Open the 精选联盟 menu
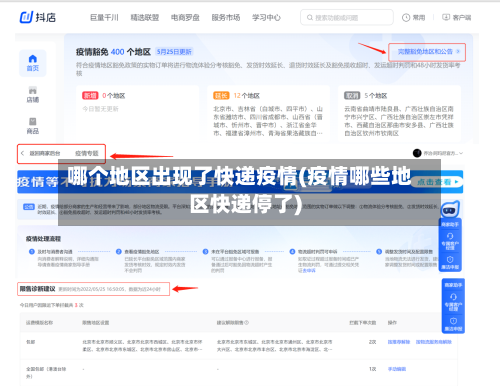The height and width of the screenshot is (386, 500). click(145, 17)
